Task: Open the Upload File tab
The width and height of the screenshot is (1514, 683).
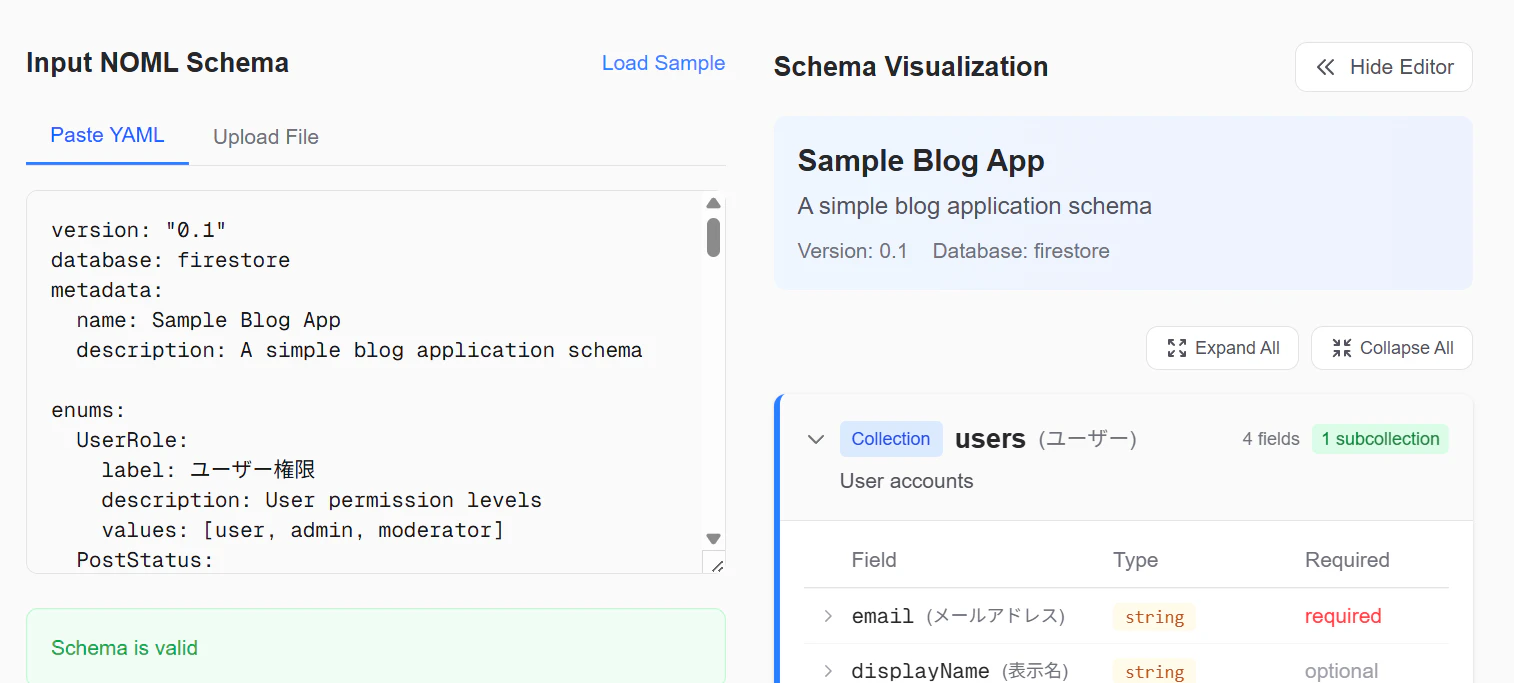Action: pyautogui.click(x=266, y=137)
